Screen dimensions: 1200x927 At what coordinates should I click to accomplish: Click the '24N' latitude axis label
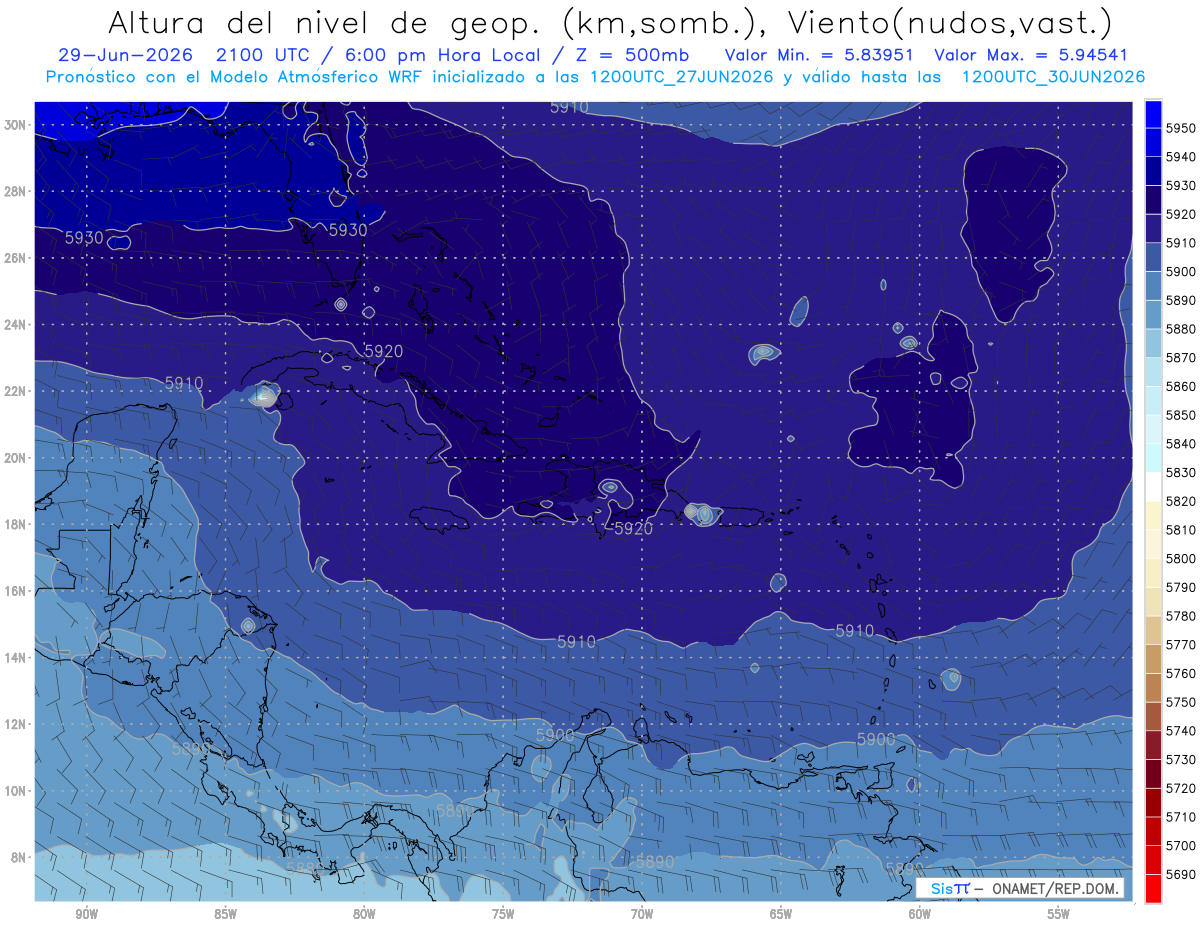(x=17, y=325)
